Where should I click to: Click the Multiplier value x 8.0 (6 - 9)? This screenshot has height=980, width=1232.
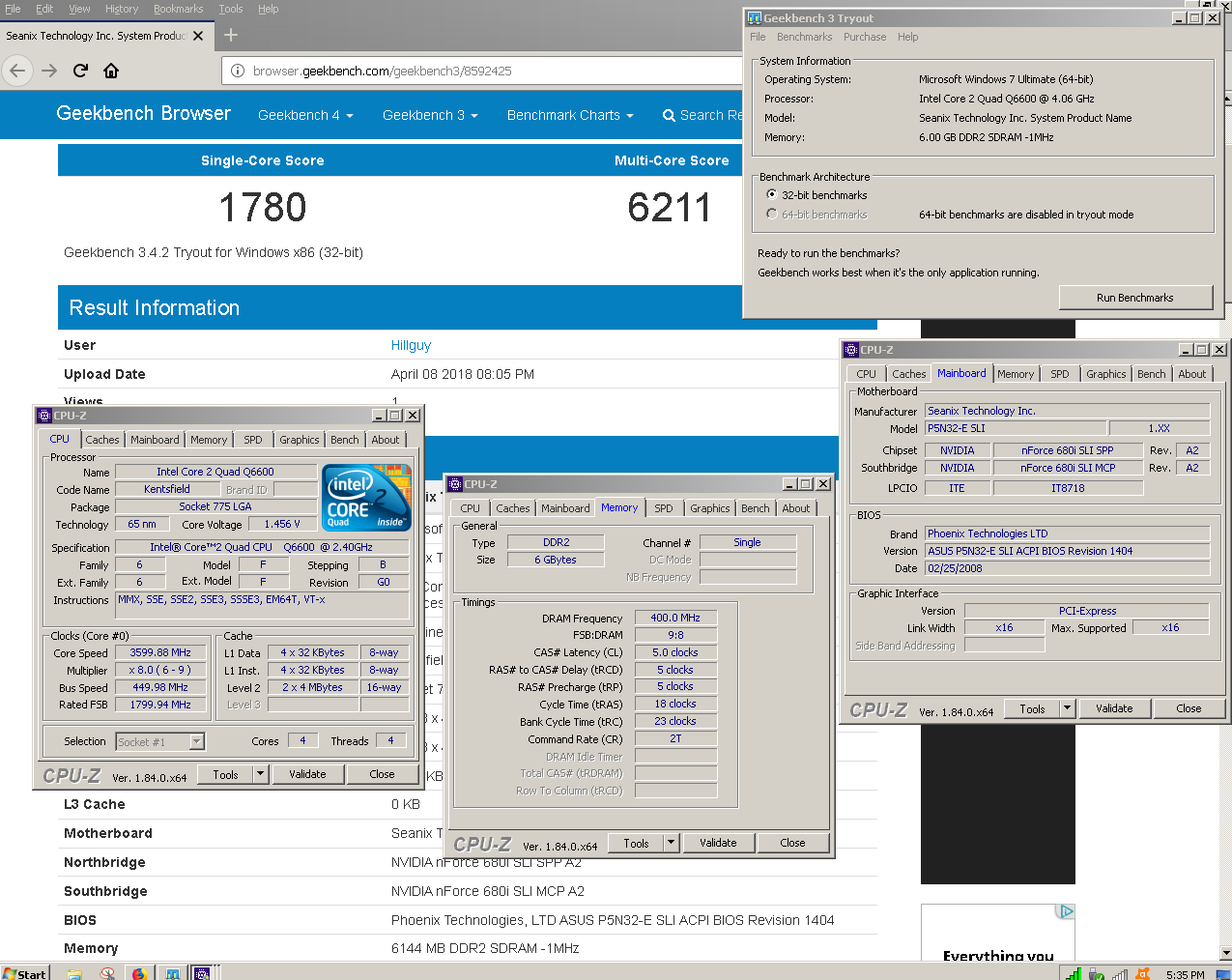click(x=160, y=670)
